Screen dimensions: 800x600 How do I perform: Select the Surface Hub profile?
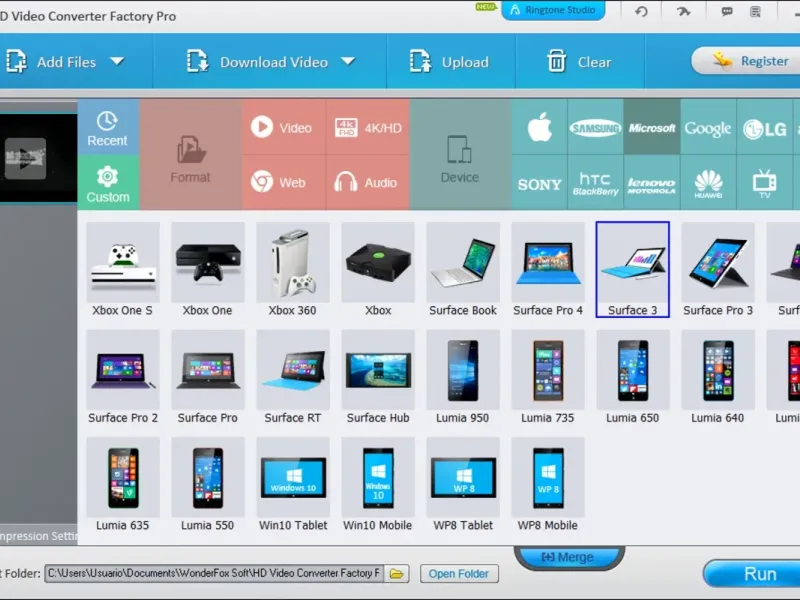[x=378, y=377]
